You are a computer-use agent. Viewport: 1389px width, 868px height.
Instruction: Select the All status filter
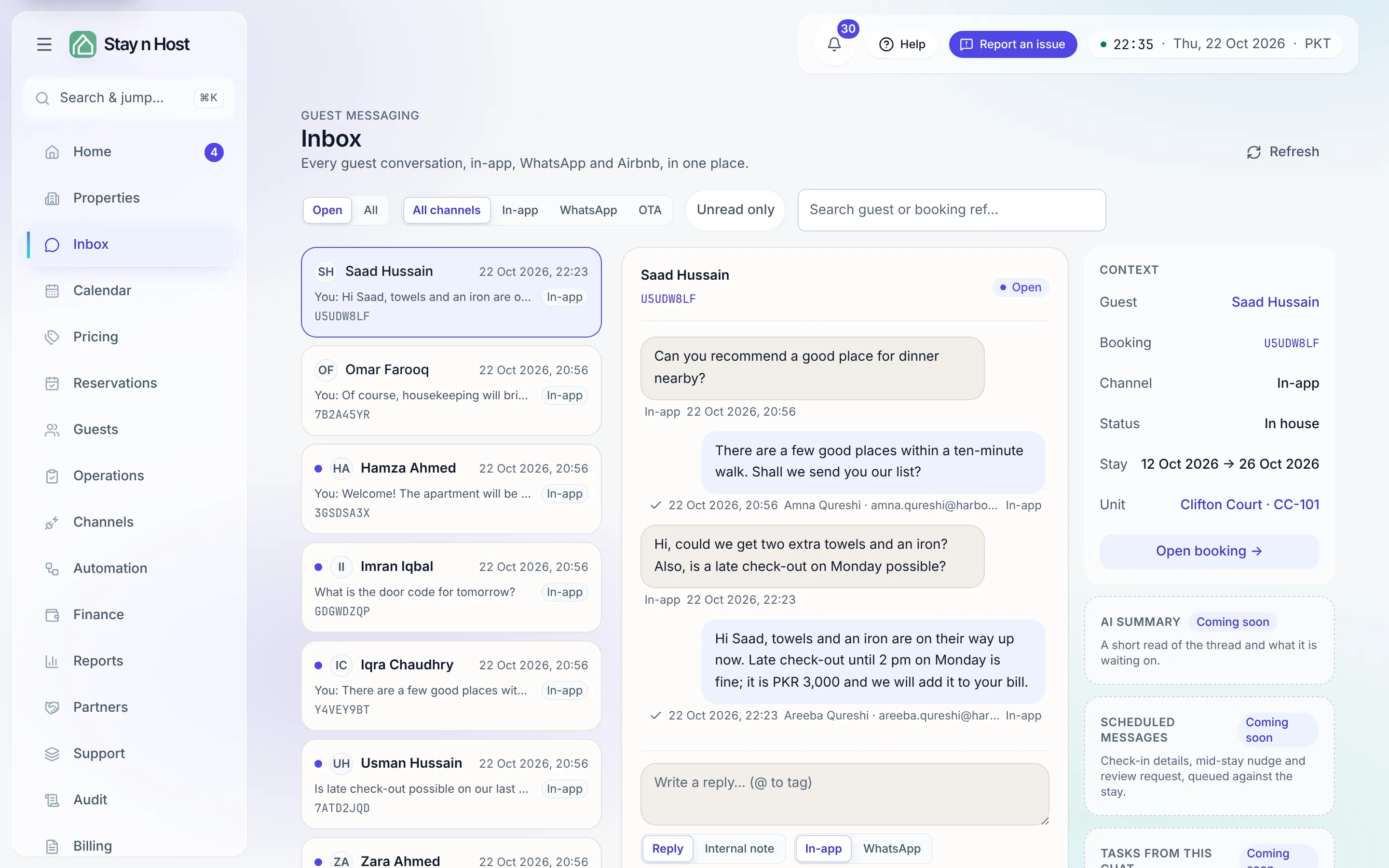371,210
